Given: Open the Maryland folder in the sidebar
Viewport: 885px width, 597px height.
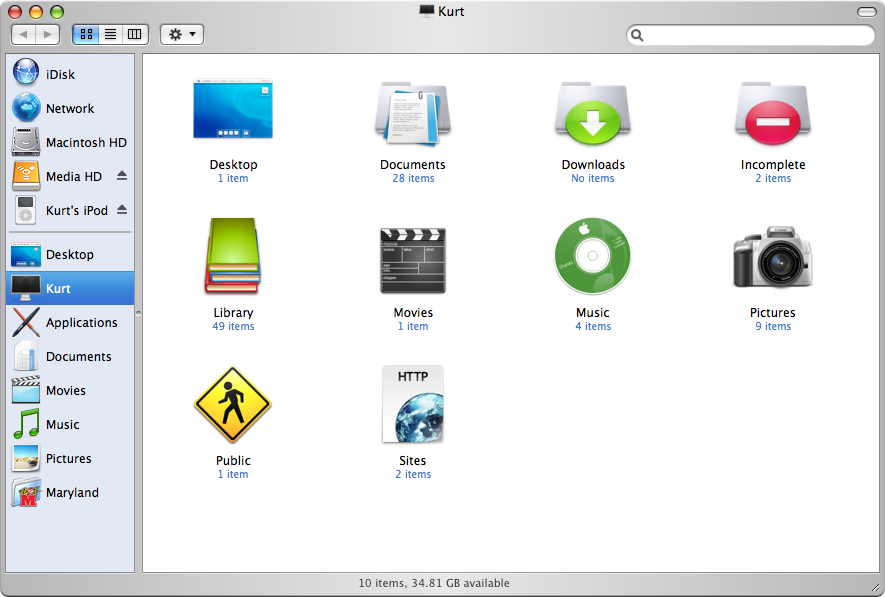Looking at the screenshot, I should pos(70,492).
